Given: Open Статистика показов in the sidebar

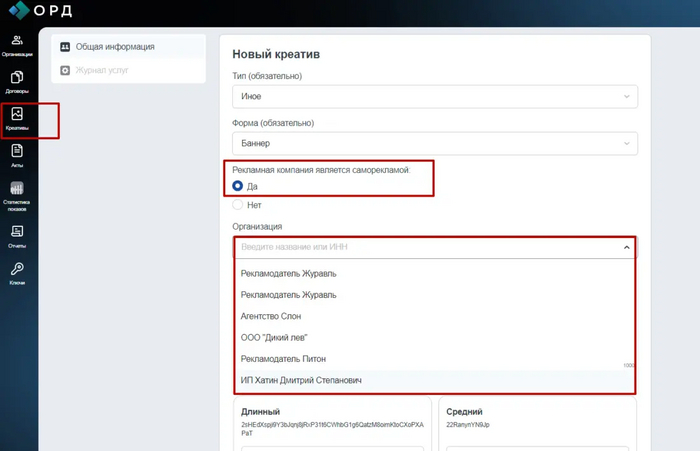Looking at the screenshot, I should coord(18,195).
